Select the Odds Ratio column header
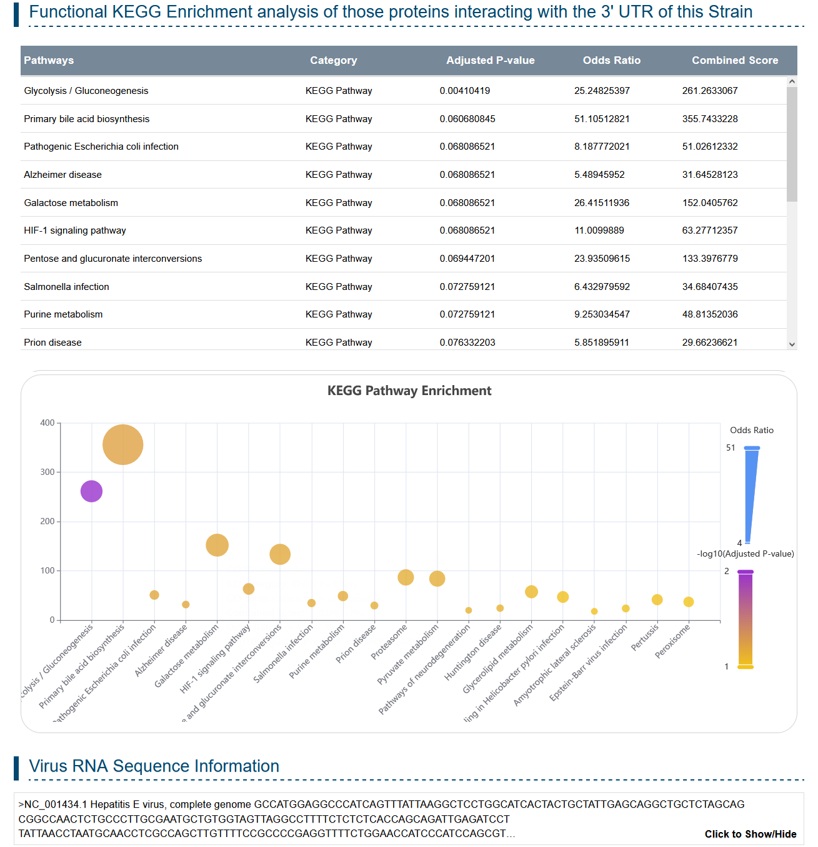This screenshot has height=847, width=818. [x=611, y=60]
